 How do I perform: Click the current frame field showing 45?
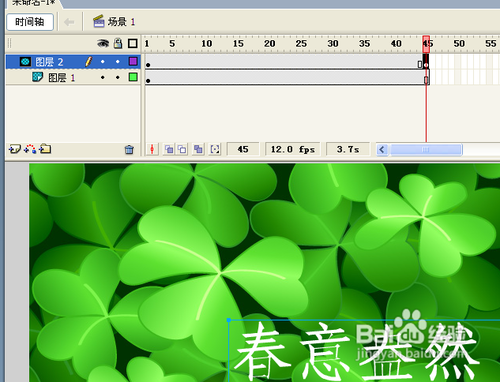(243, 149)
